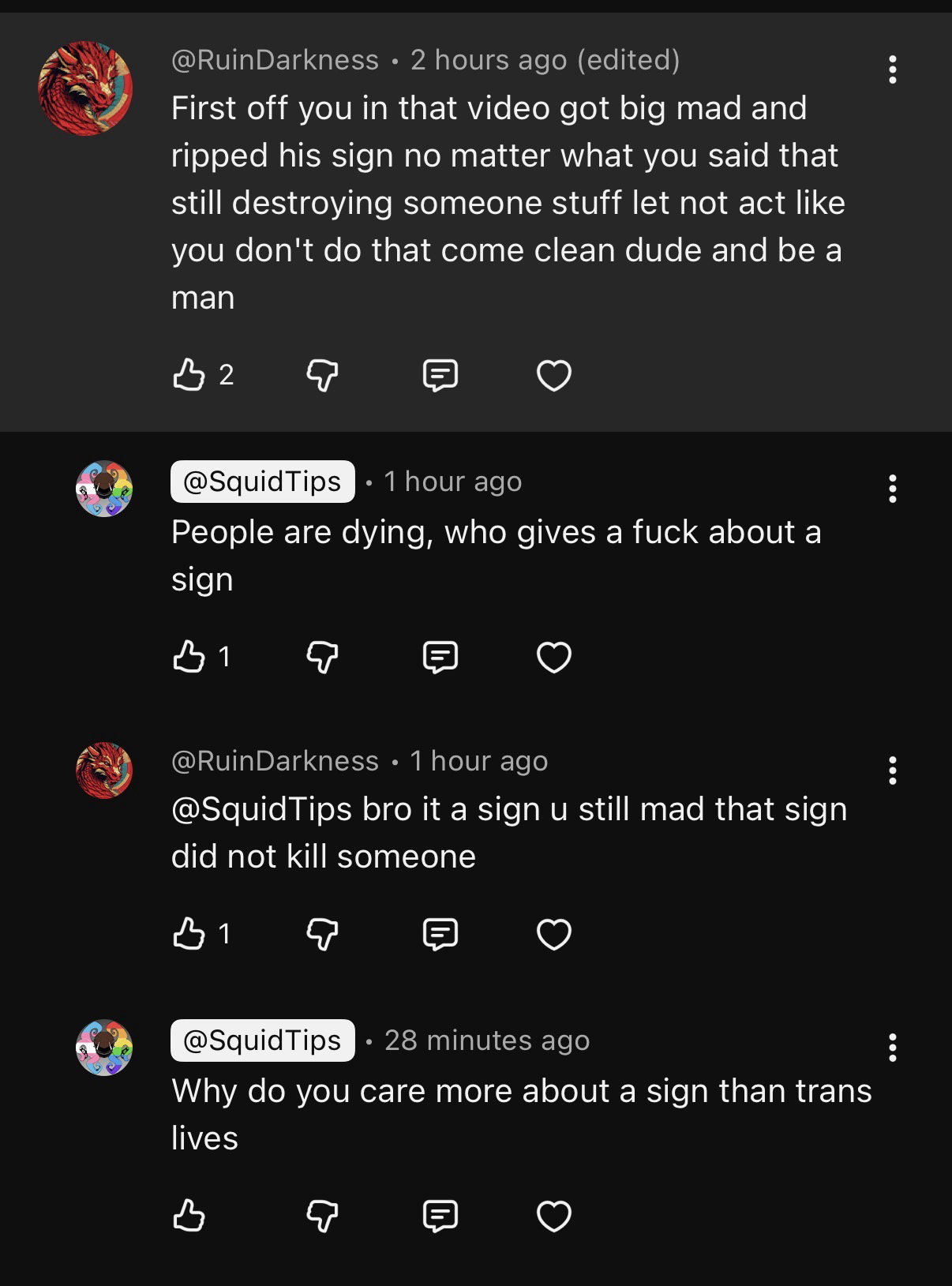Image resolution: width=952 pixels, height=1286 pixels.
Task: Tap the @SquidTips mention in RuinDarkness's reply
Action: [261, 809]
